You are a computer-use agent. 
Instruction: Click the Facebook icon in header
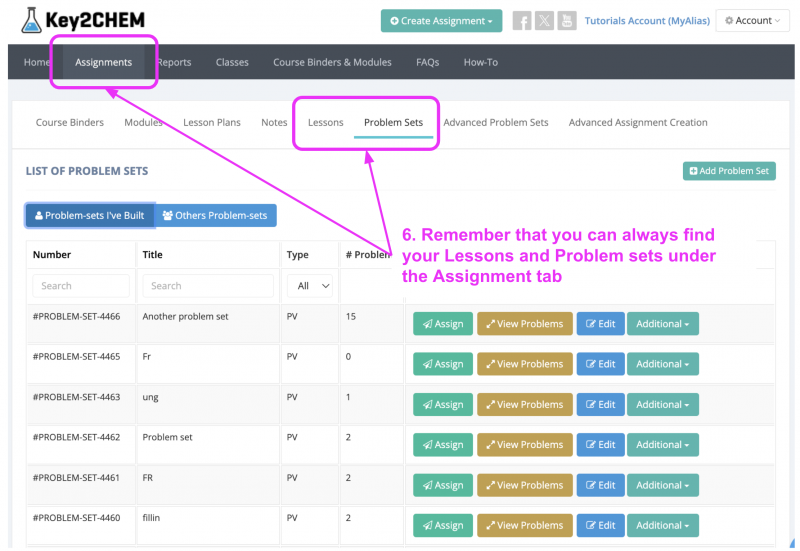point(521,21)
